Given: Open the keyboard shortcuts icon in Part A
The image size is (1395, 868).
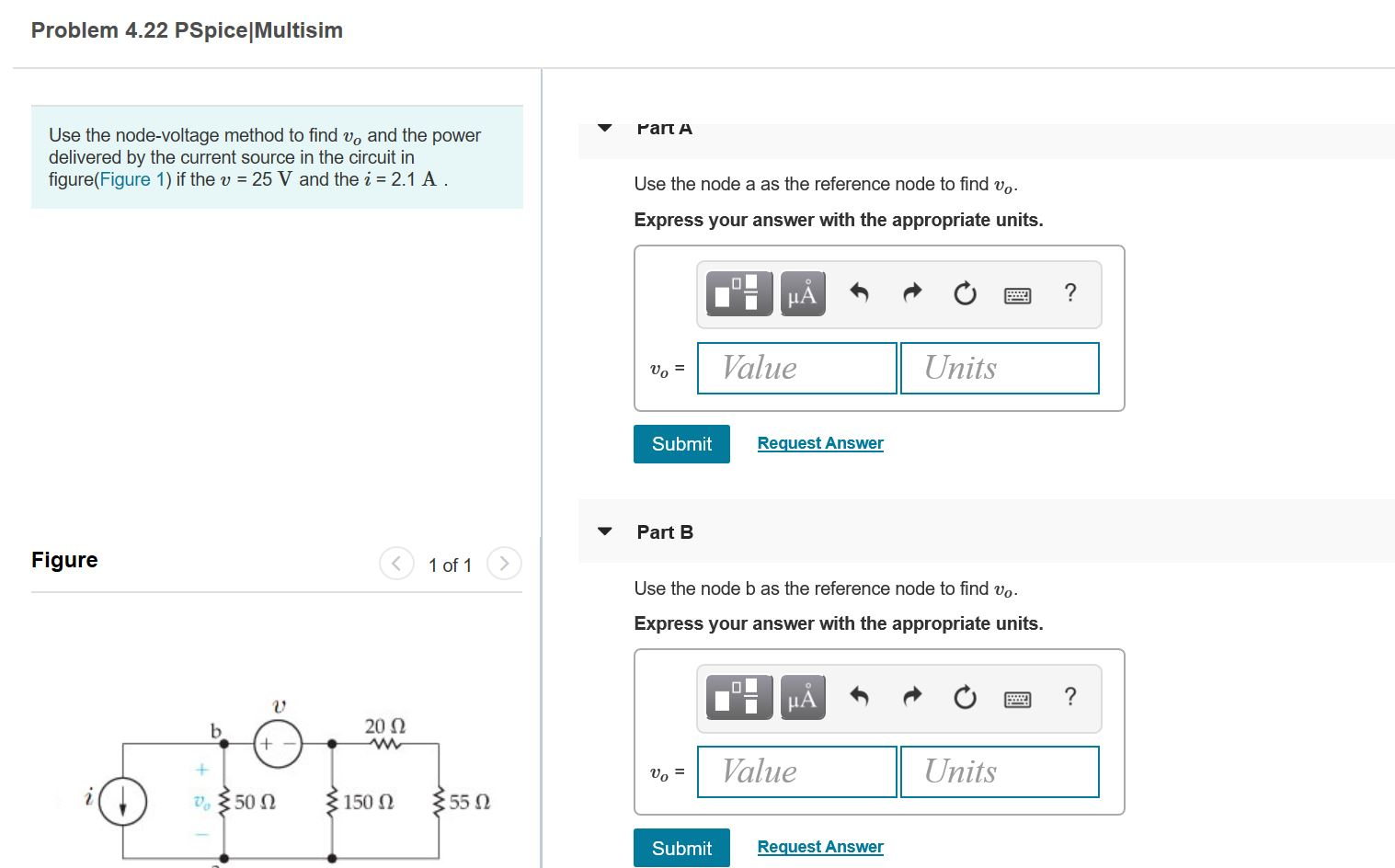Looking at the screenshot, I should pyautogui.click(x=1017, y=294).
